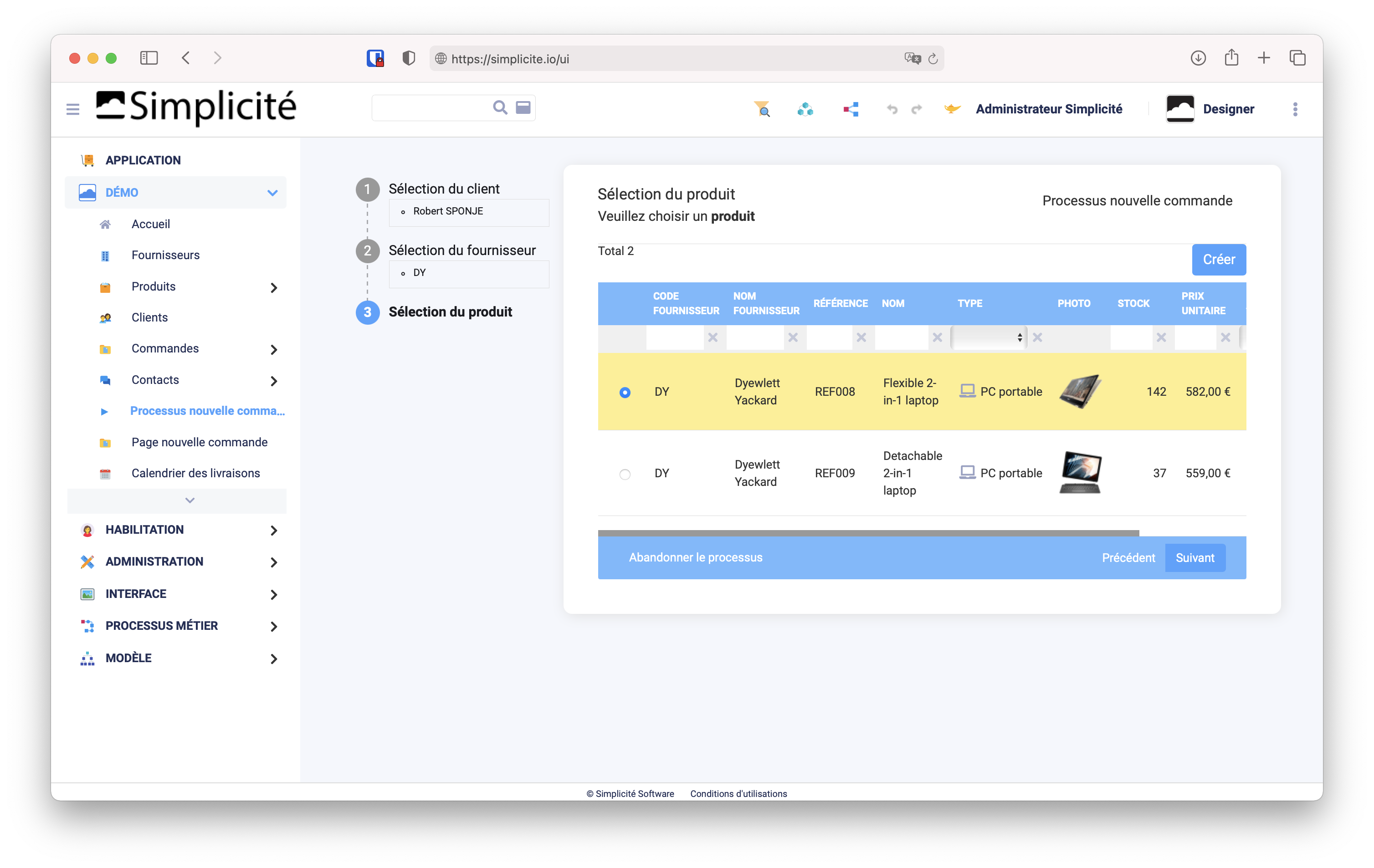
Task: Collapse the DÉMO menu section
Action: click(272, 193)
